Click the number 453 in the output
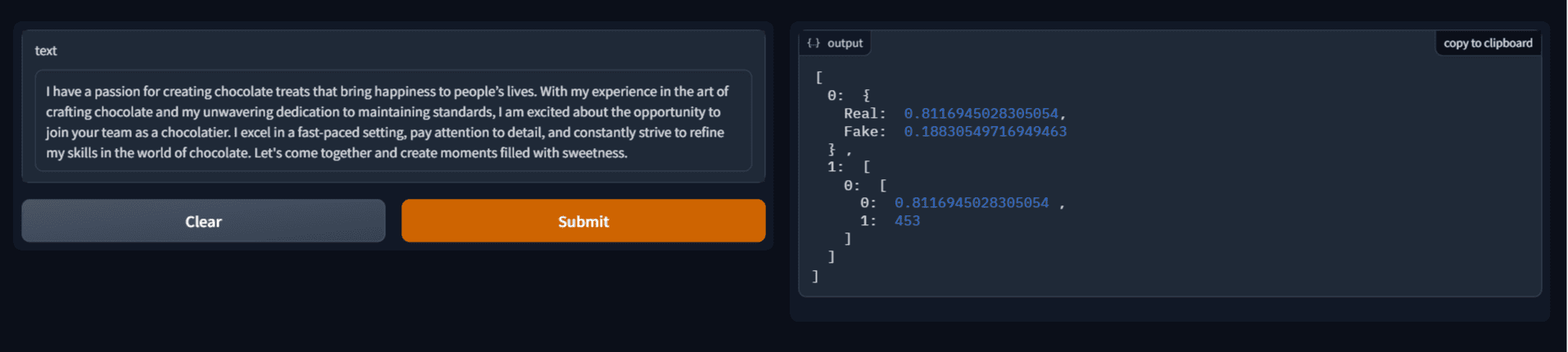Image resolution: width=1568 pixels, height=352 pixels. click(907, 221)
